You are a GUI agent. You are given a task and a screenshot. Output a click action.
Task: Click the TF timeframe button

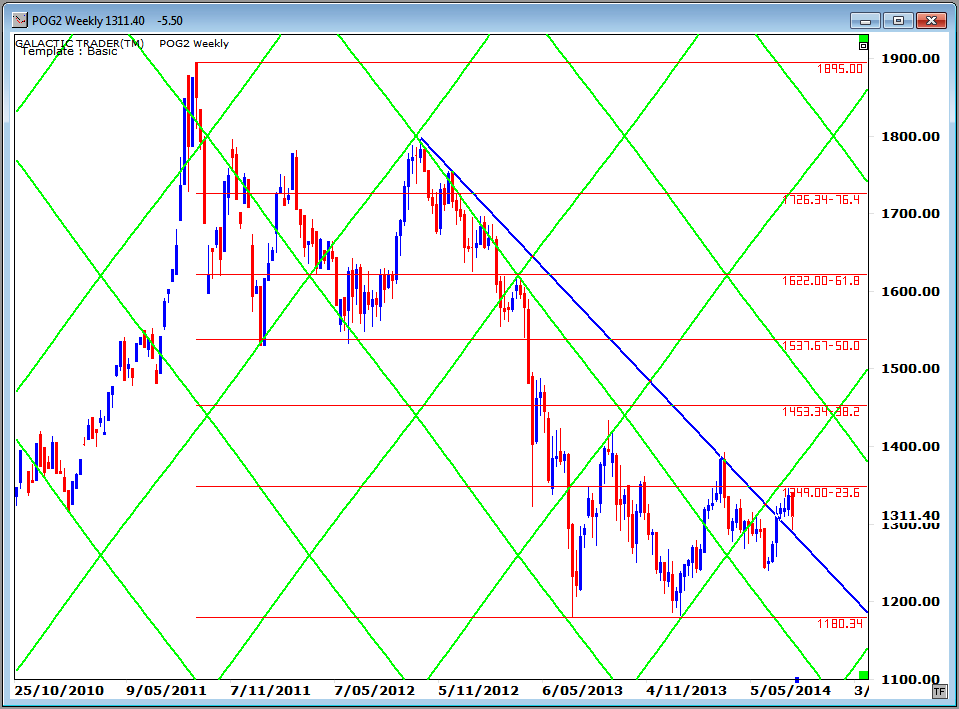coord(939,691)
